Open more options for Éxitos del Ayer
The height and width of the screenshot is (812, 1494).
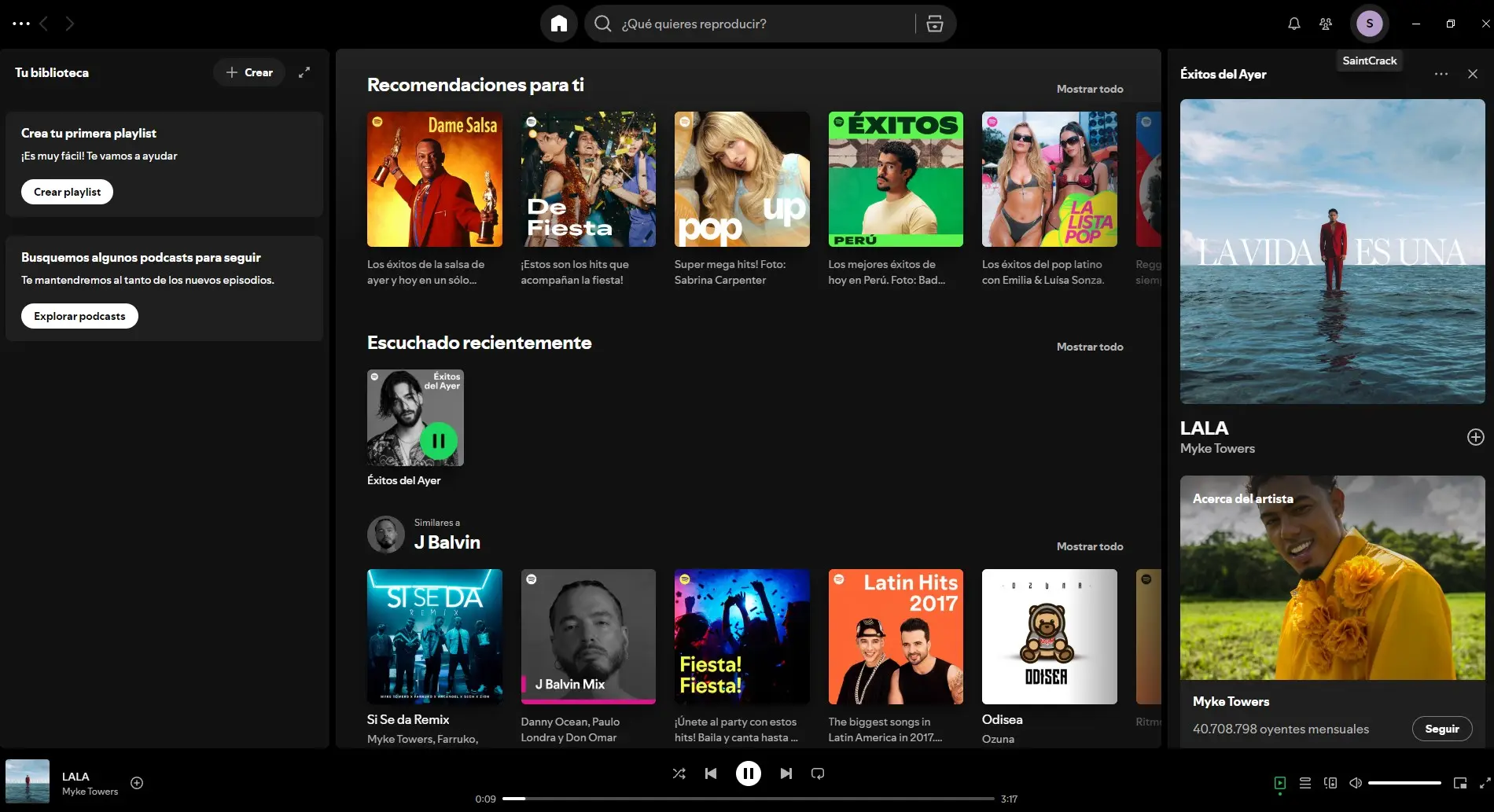[x=1441, y=73]
